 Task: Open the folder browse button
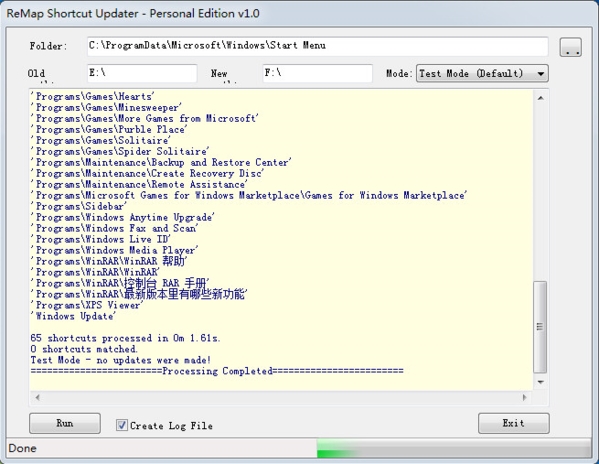coord(571,47)
